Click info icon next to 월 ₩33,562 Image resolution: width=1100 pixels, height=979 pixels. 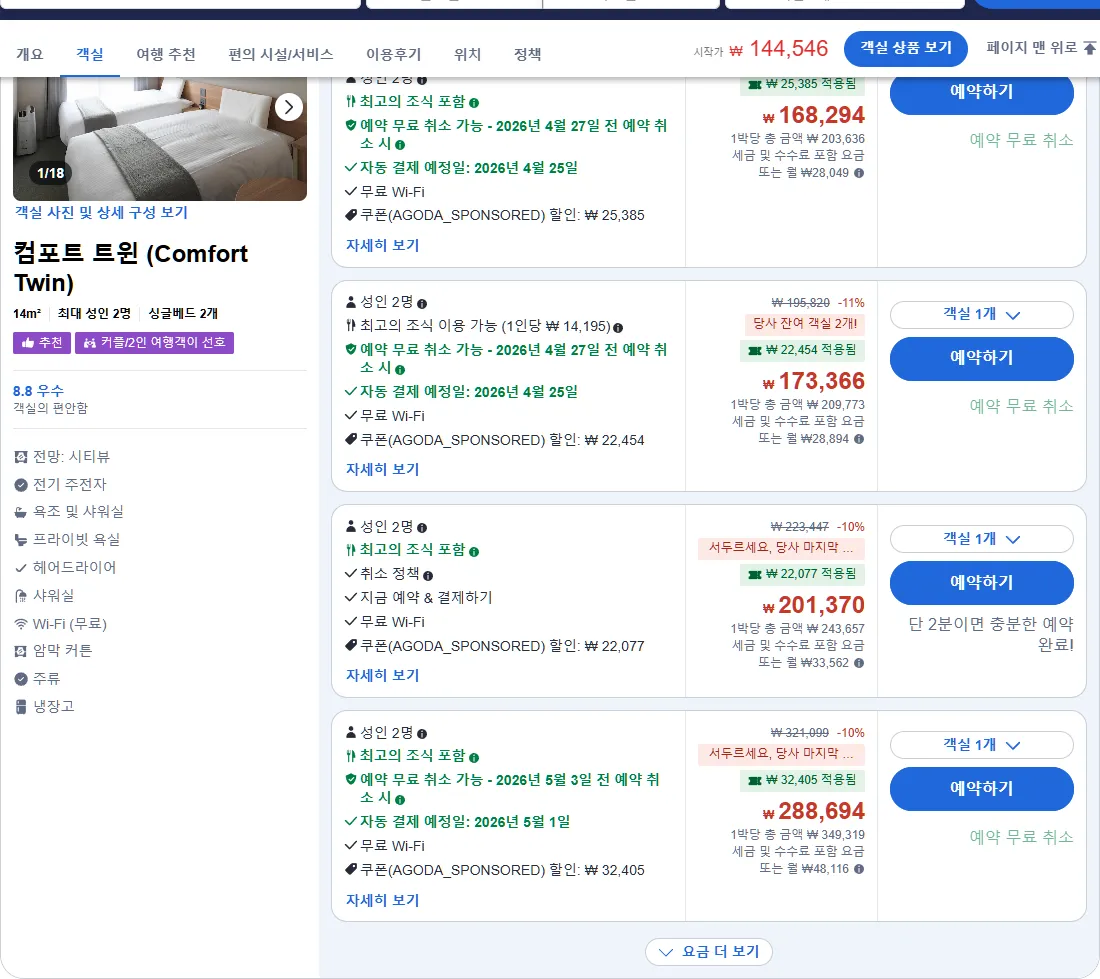859,663
